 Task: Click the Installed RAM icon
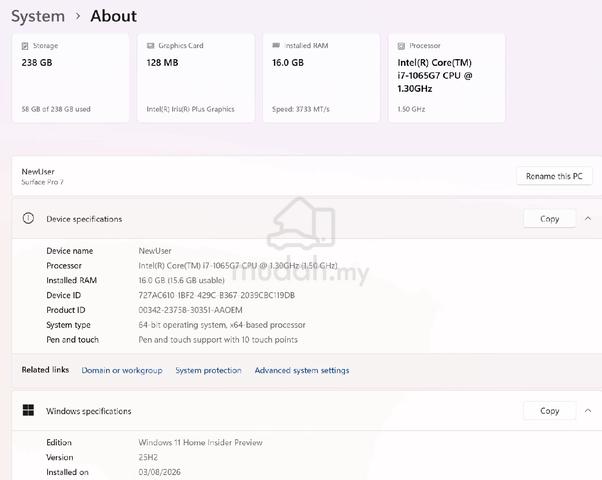(276, 45)
